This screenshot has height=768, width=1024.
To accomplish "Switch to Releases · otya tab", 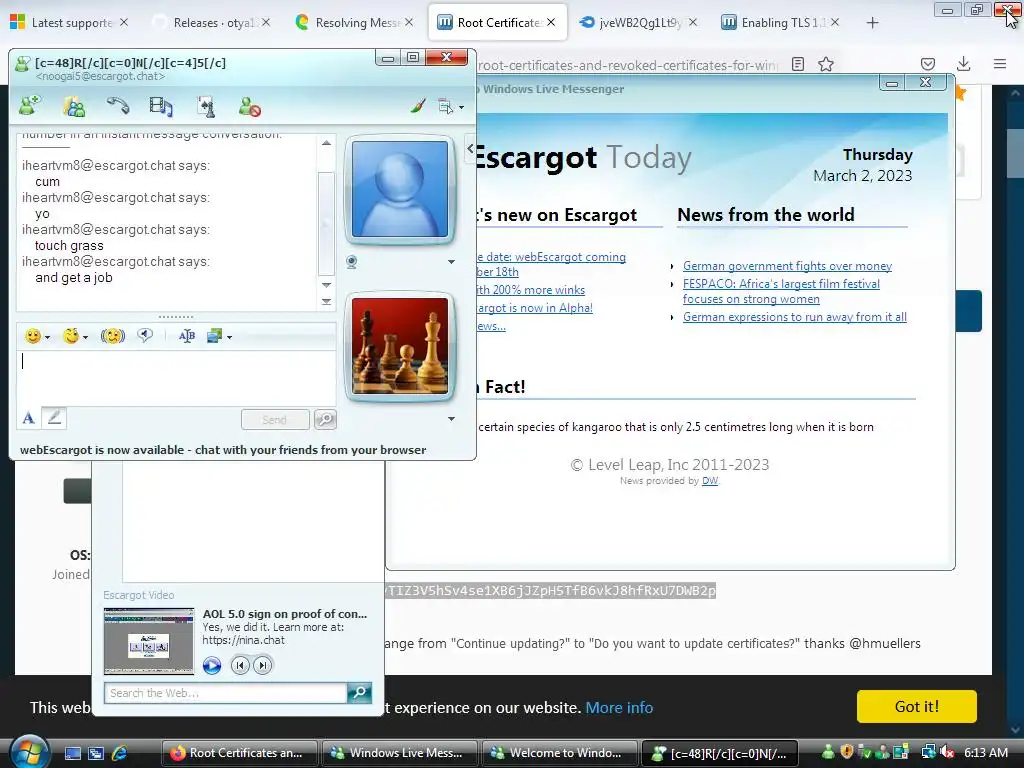I will tap(214, 23).
